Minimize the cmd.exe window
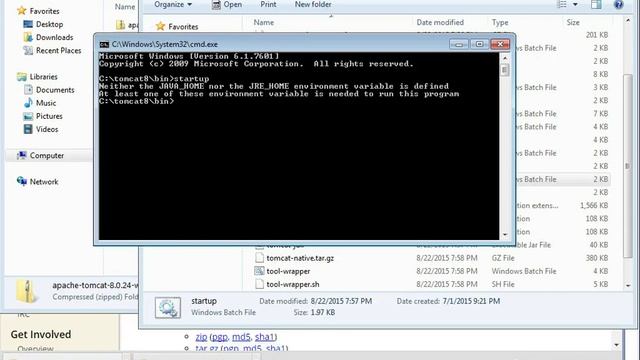The image size is (640, 360). click(x=458, y=44)
